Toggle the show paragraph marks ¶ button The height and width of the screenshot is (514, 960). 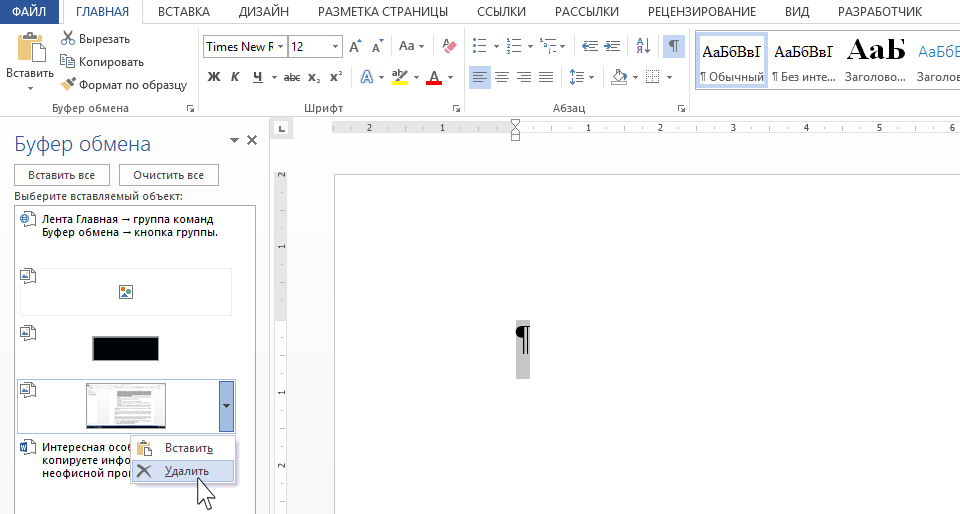(673, 46)
